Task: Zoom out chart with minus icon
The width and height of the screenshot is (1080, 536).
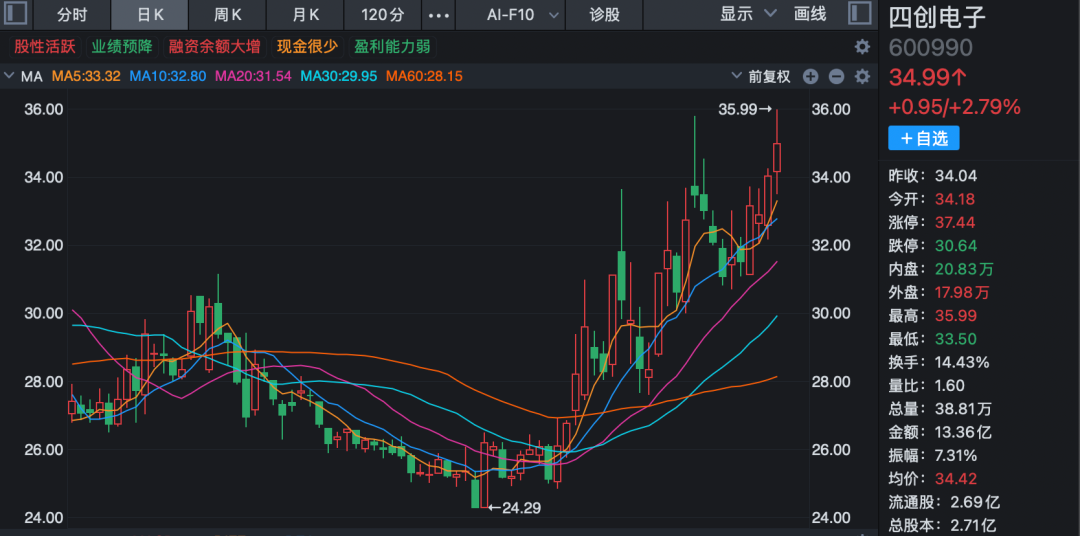Action: [x=836, y=77]
